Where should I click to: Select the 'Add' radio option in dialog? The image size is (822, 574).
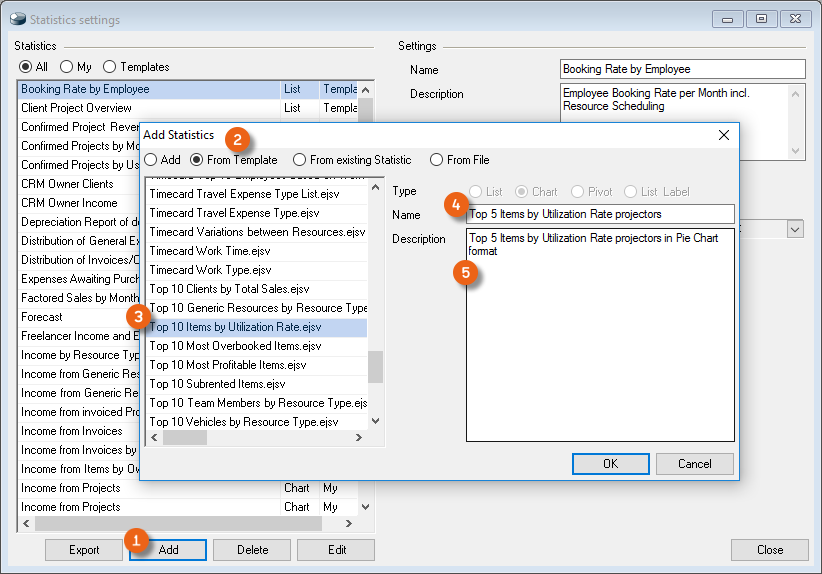pos(152,160)
